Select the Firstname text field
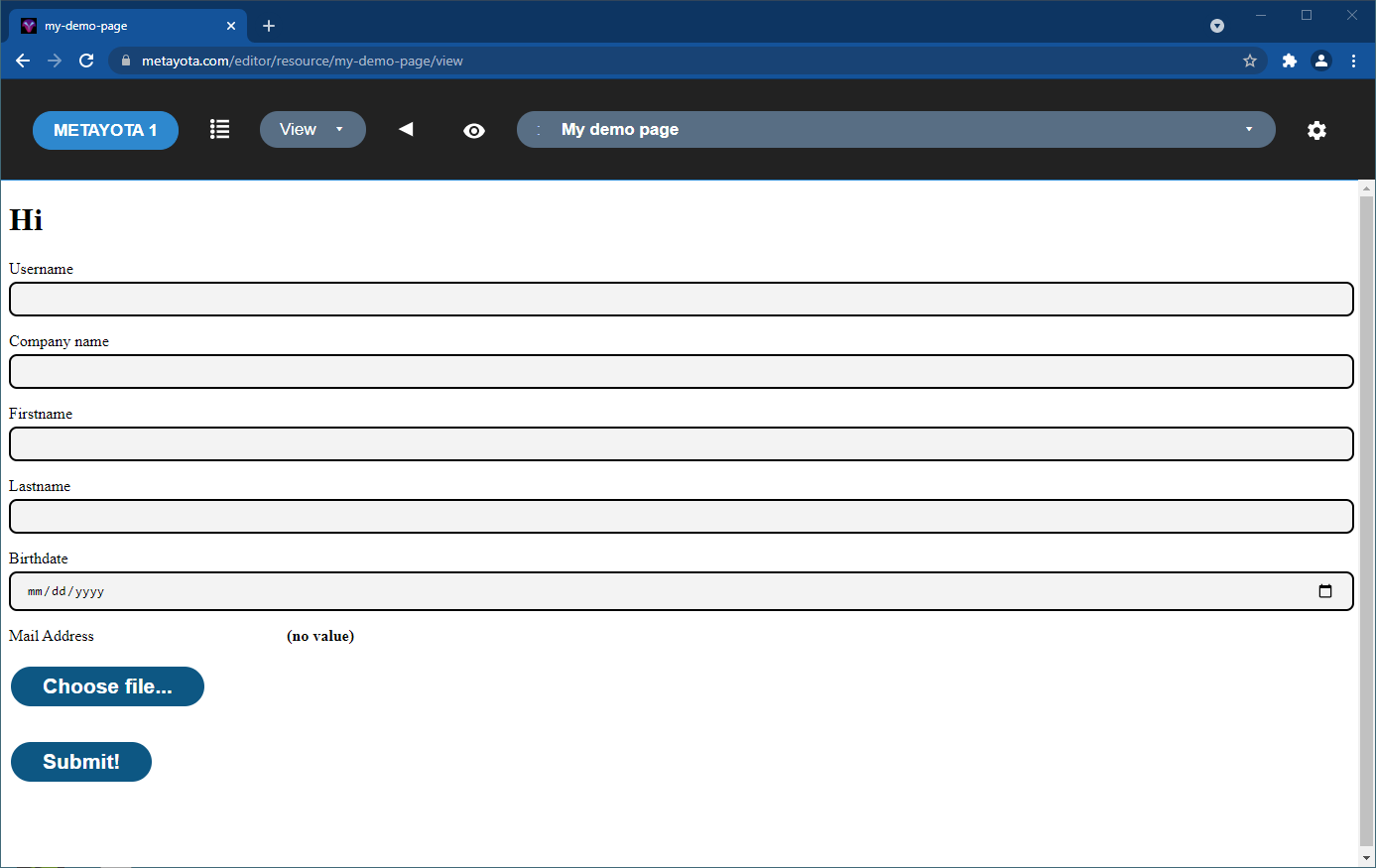This screenshot has height=868, width=1376. click(x=682, y=443)
